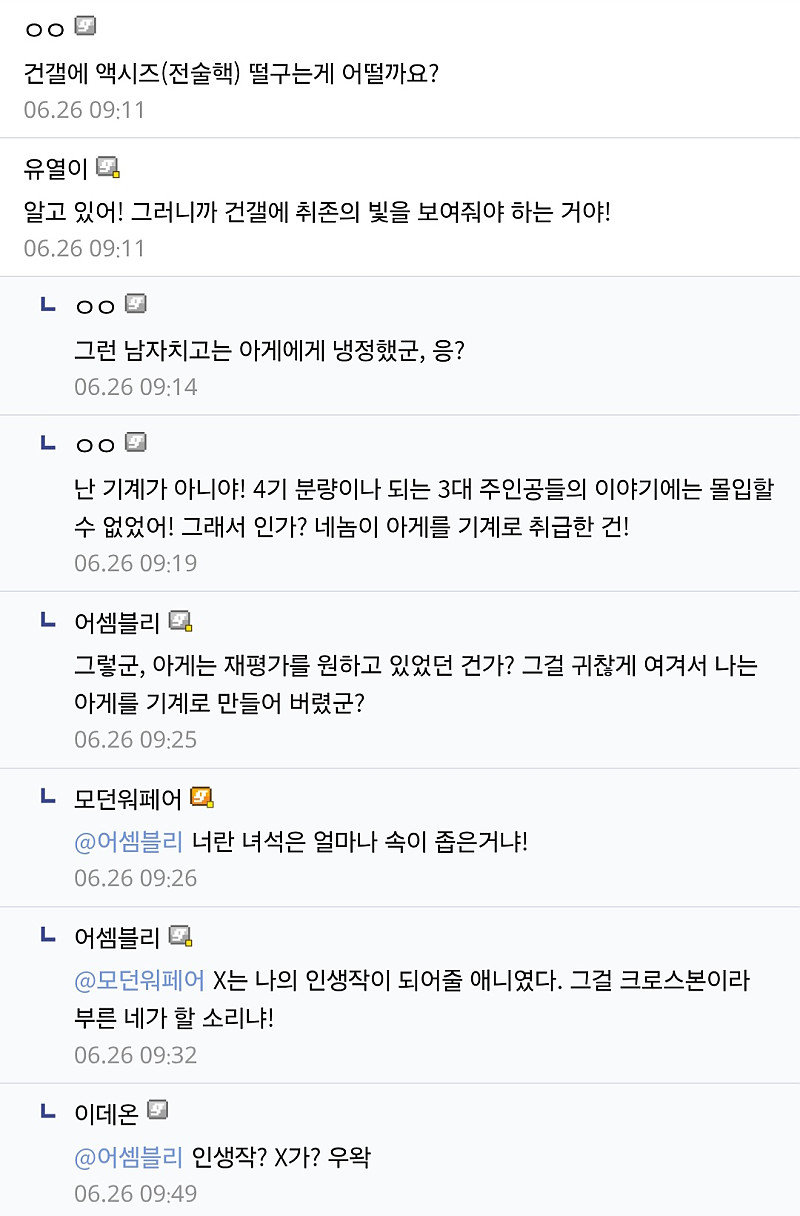Click the username 유열이
Viewport: 800px width, 1216px height.
click(58, 168)
